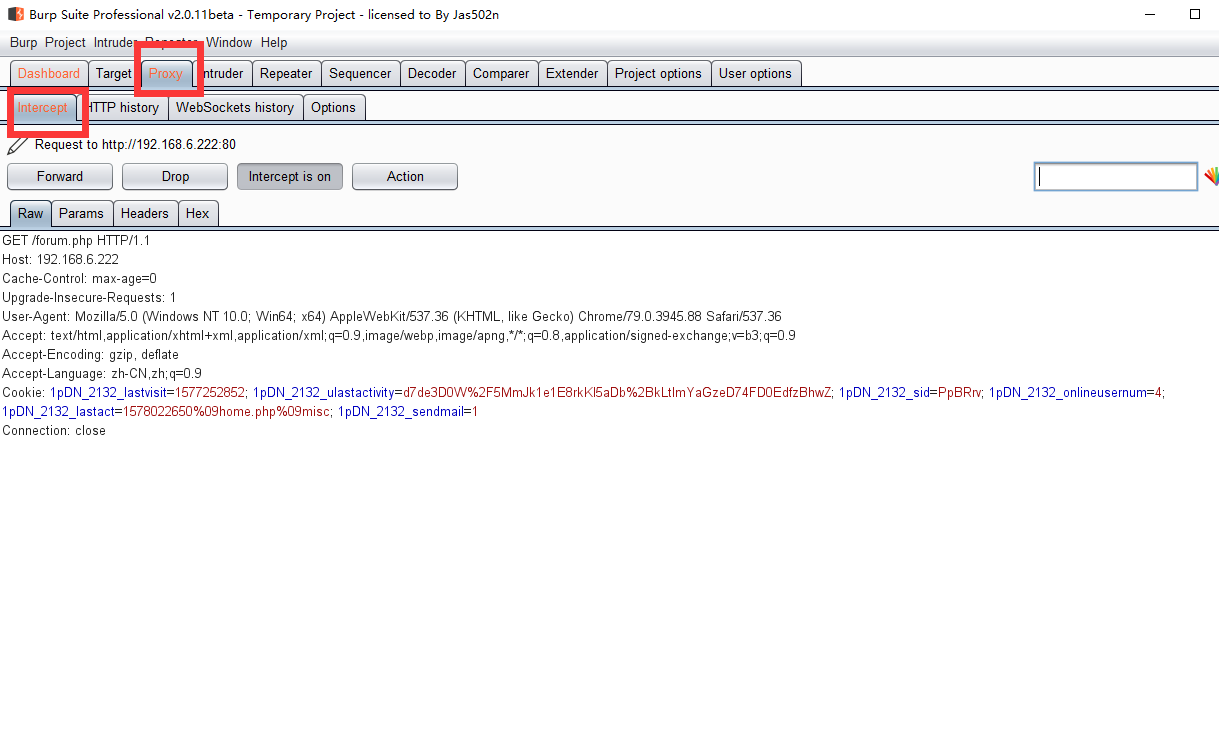Open the Project menu
1219x738 pixels.
point(65,43)
